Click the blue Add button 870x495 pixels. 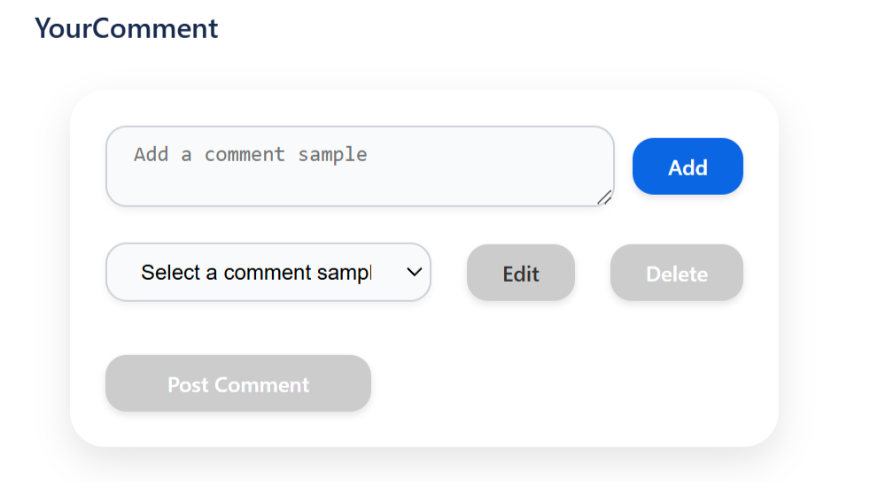tap(687, 167)
